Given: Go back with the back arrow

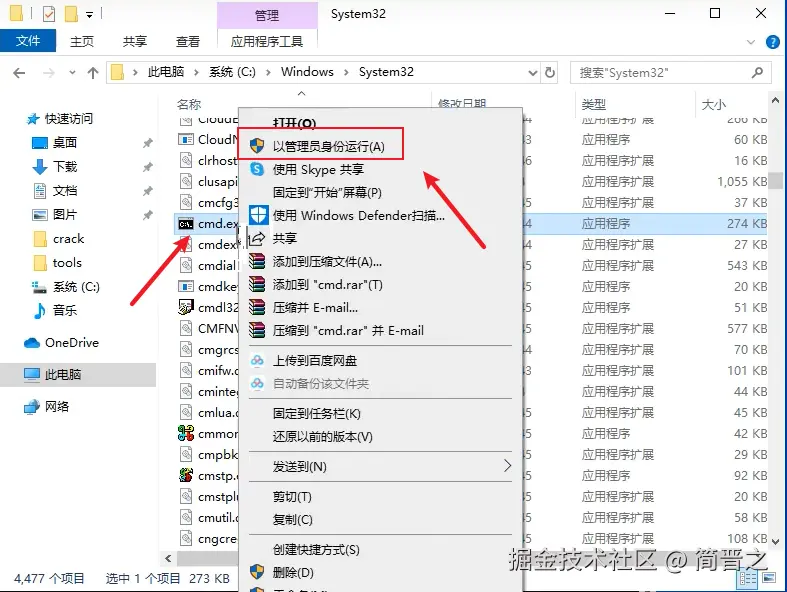Looking at the screenshot, I should tap(19, 73).
